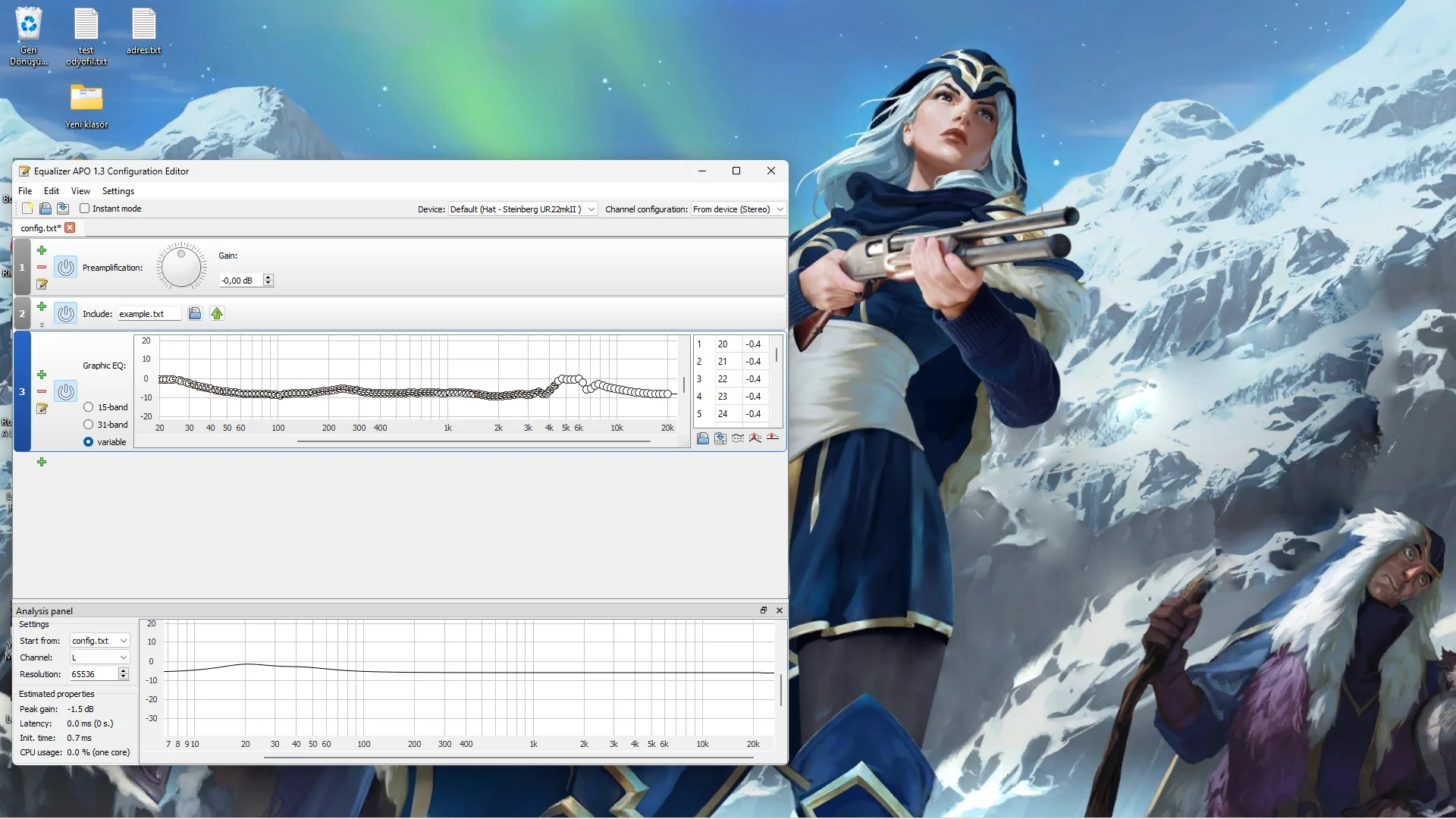Increase Resolution value stepper

pos(123,671)
